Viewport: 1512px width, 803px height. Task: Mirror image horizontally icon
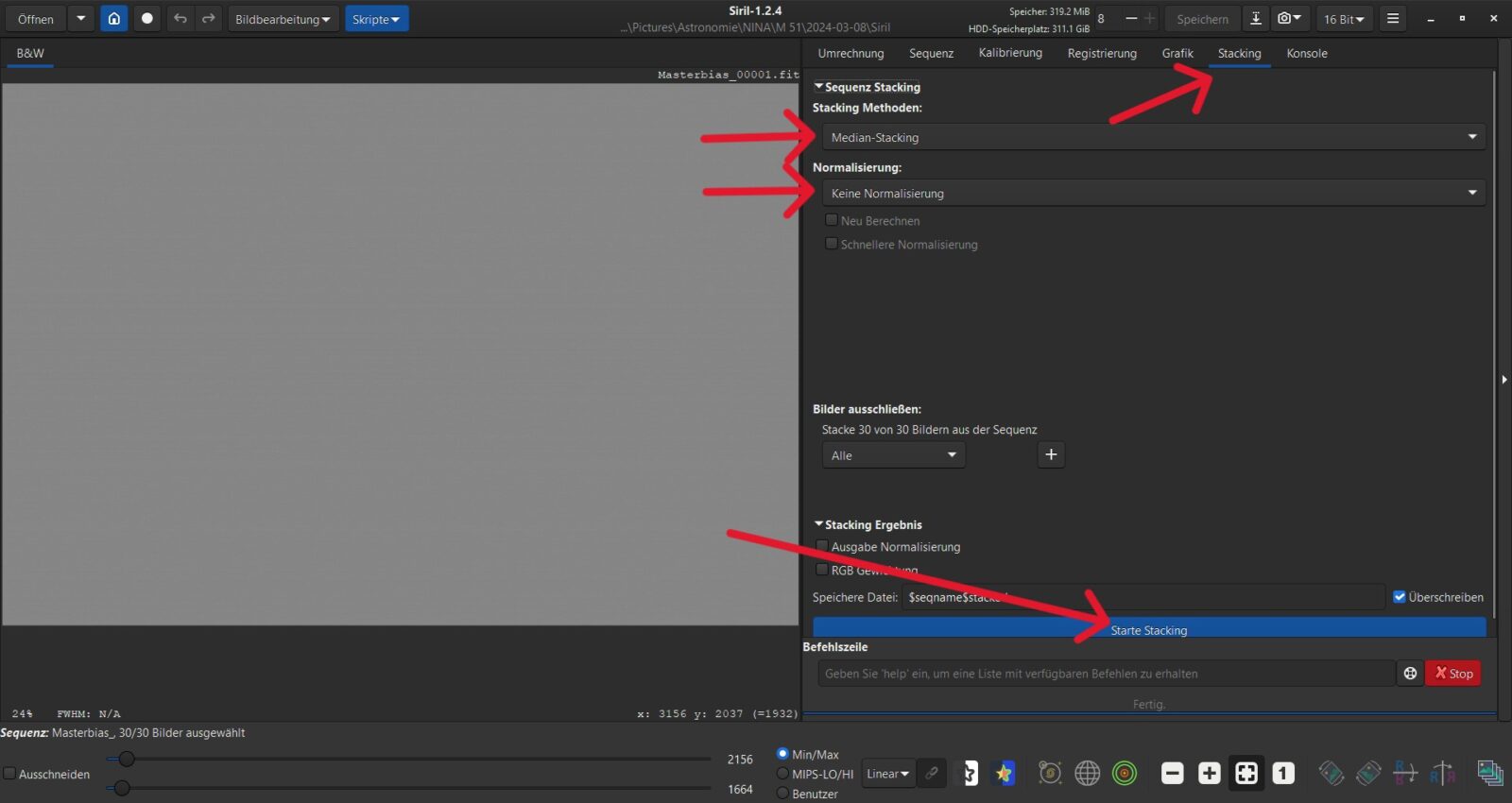1404,774
